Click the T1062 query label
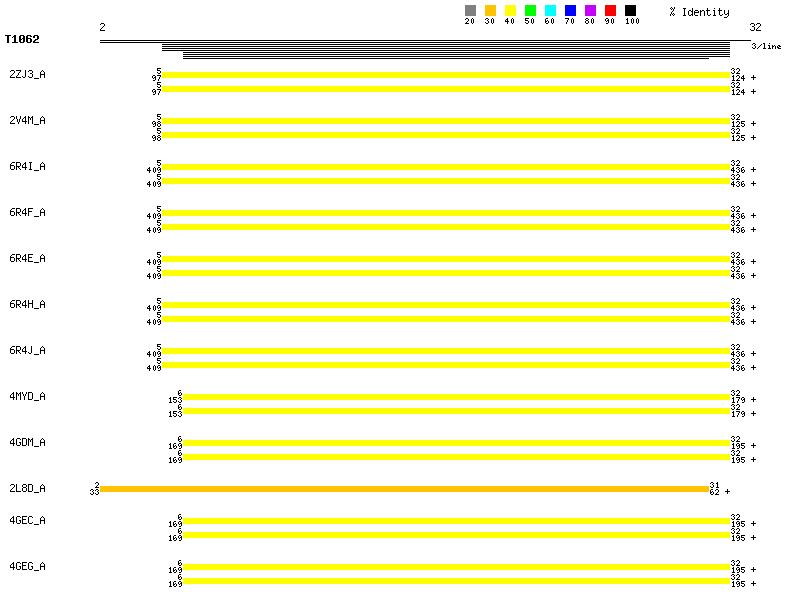800x600 pixels. tap(22, 40)
